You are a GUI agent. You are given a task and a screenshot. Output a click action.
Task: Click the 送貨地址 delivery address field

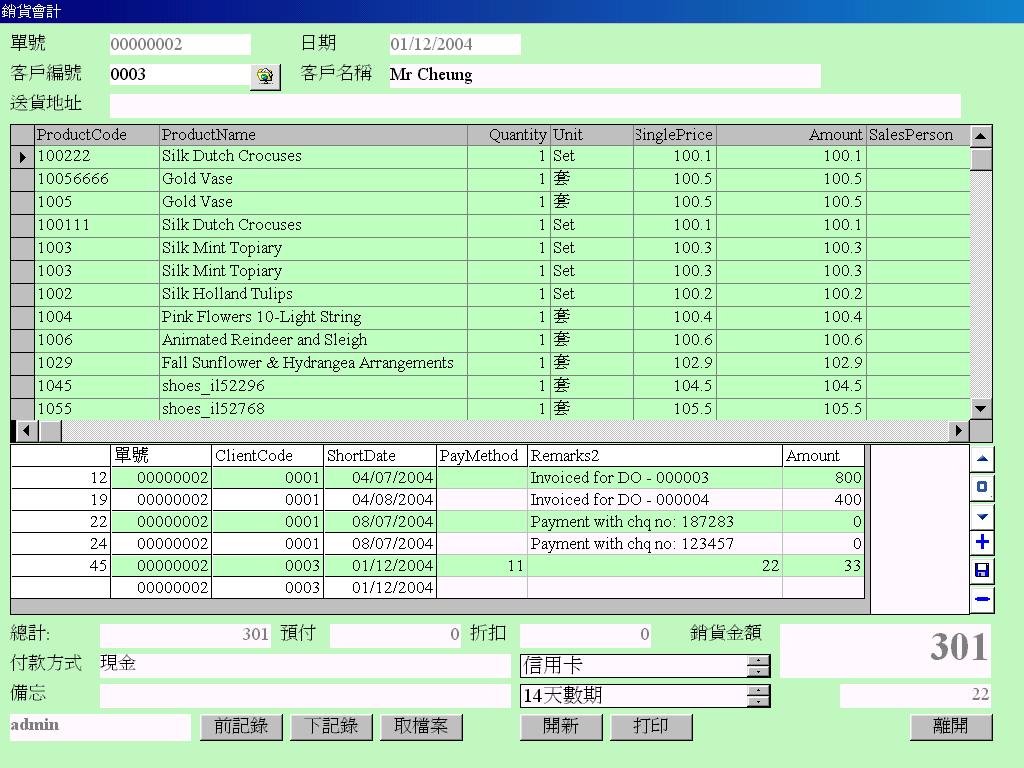coord(535,106)
